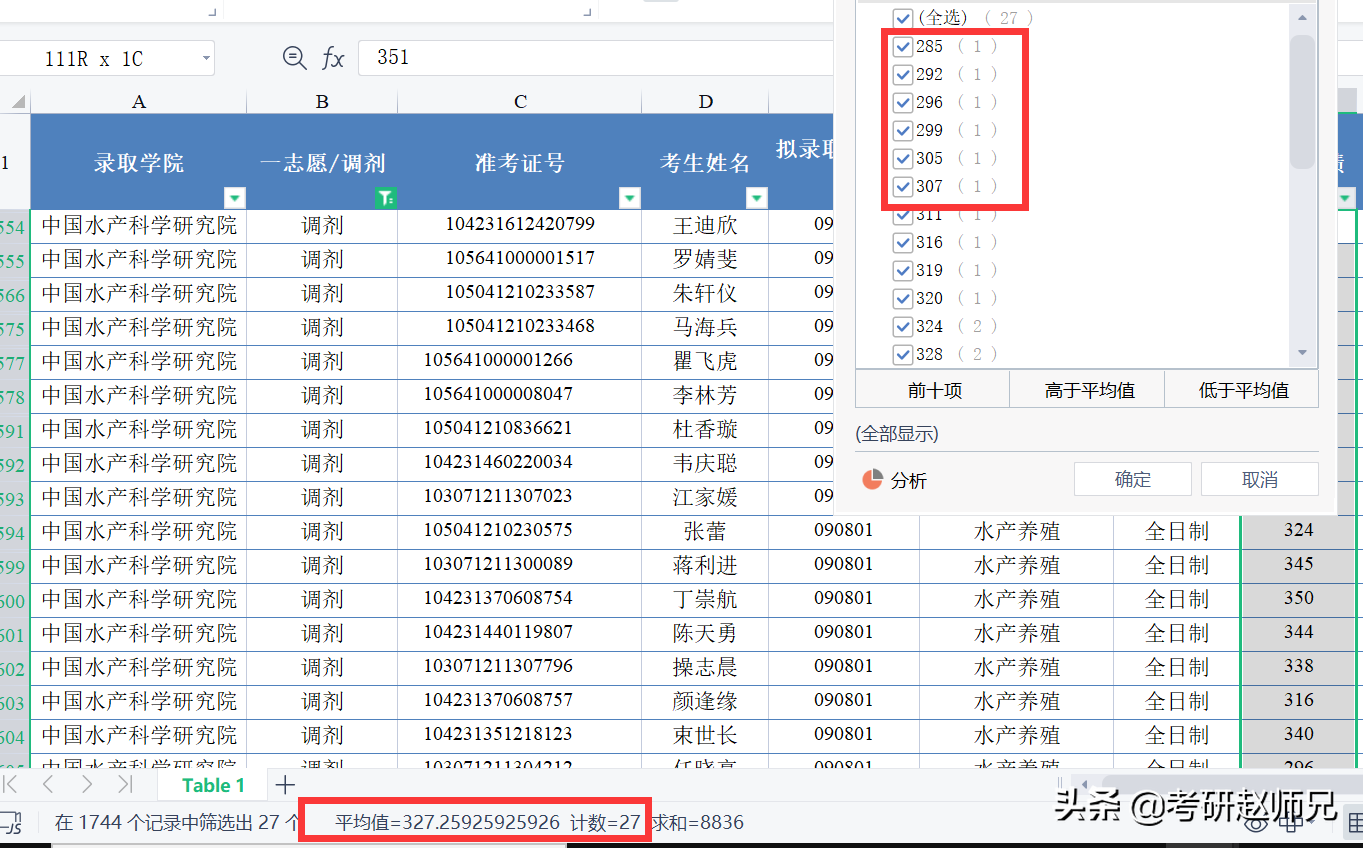Viewport: 1363px width, 848px height.
Task: Open the filter dropdown on 考生姓名 column
Action: tap(757, 197)
